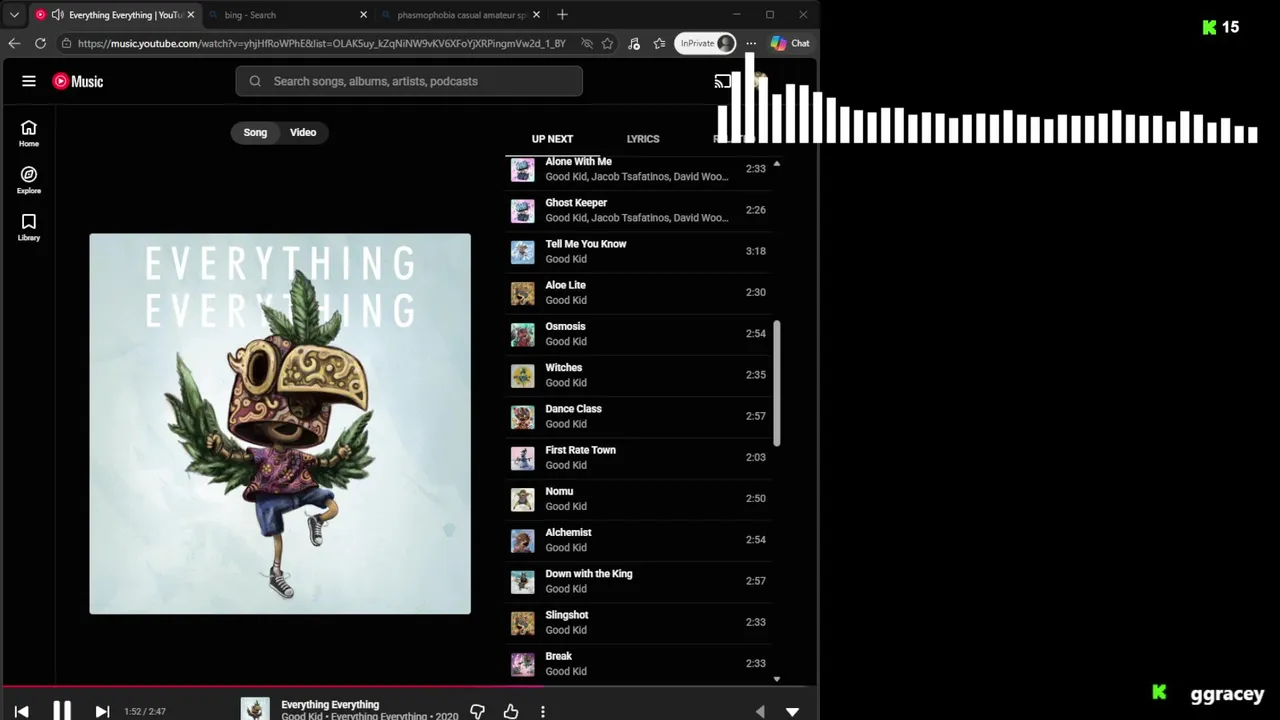Click the YouTube Music logo
Viewport: 1280px width, 720px height.
pos(78,81)
